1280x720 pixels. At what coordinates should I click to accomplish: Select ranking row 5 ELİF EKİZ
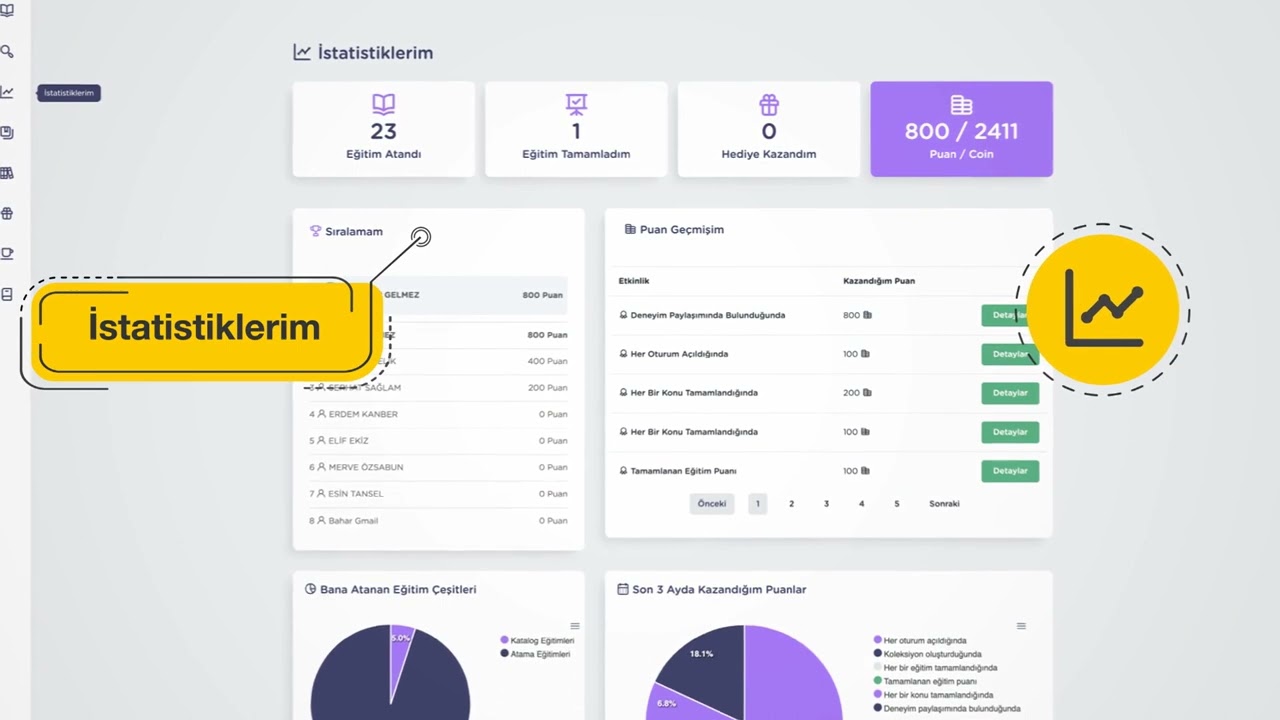point(438,441)
